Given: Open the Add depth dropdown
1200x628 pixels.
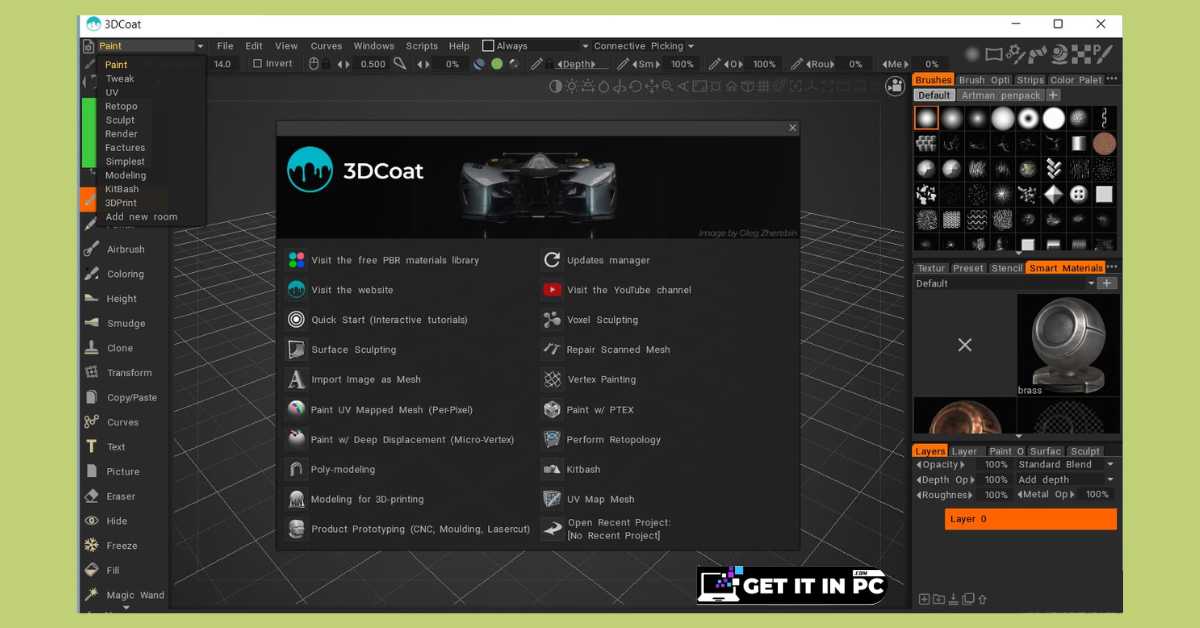Looking at the screenshot, I should pyautogui.click(x=1065, y=479).
